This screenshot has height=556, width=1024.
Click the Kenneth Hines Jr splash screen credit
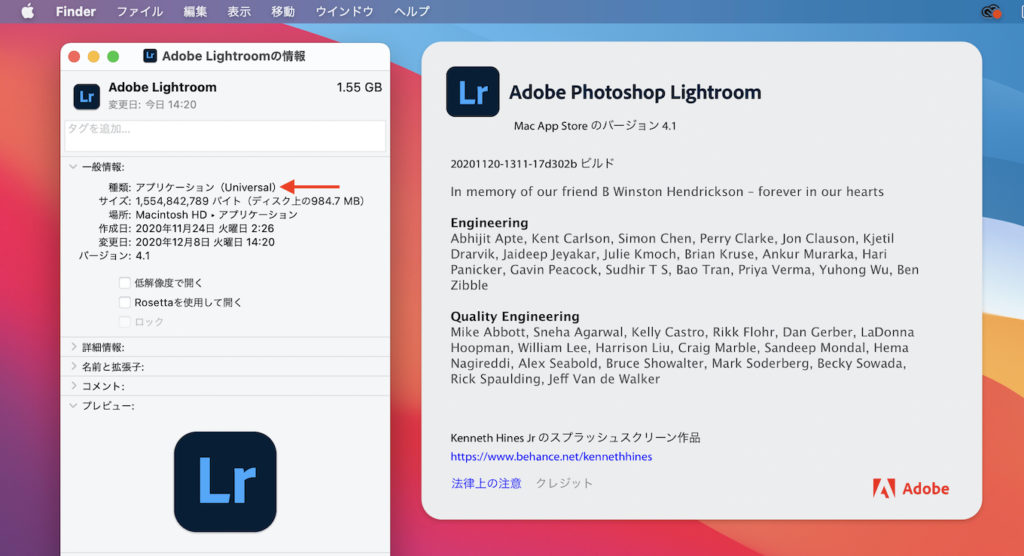[x=575, y=438]
